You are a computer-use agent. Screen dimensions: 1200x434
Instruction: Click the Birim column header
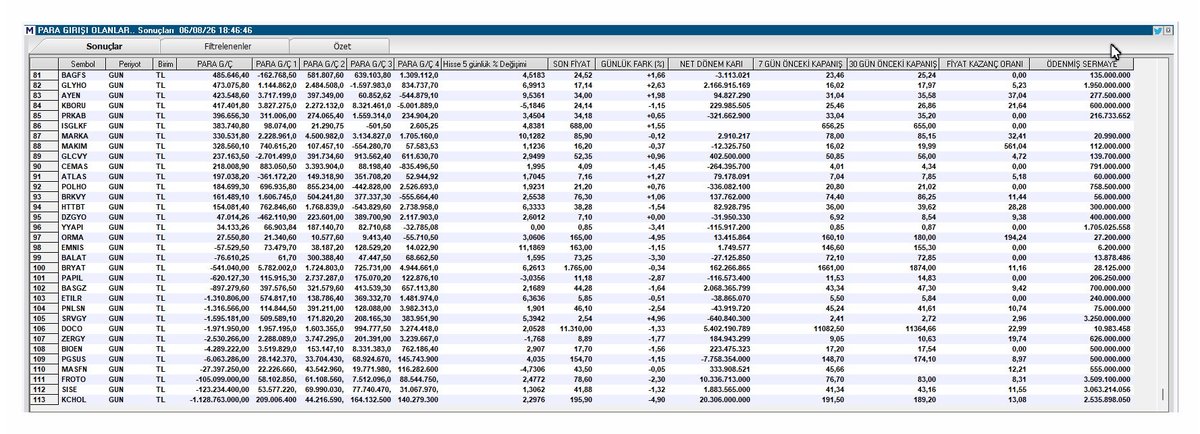coord(164,63)
